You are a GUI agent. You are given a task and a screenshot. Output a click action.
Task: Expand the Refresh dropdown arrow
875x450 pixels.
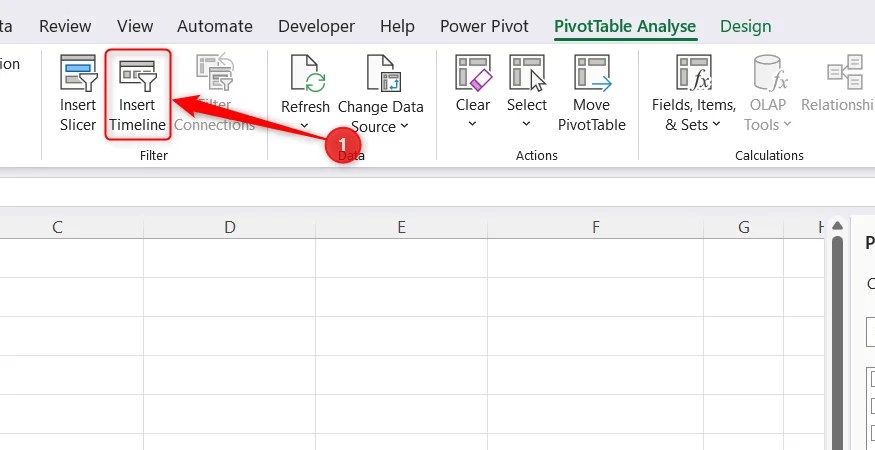(305, 126)
